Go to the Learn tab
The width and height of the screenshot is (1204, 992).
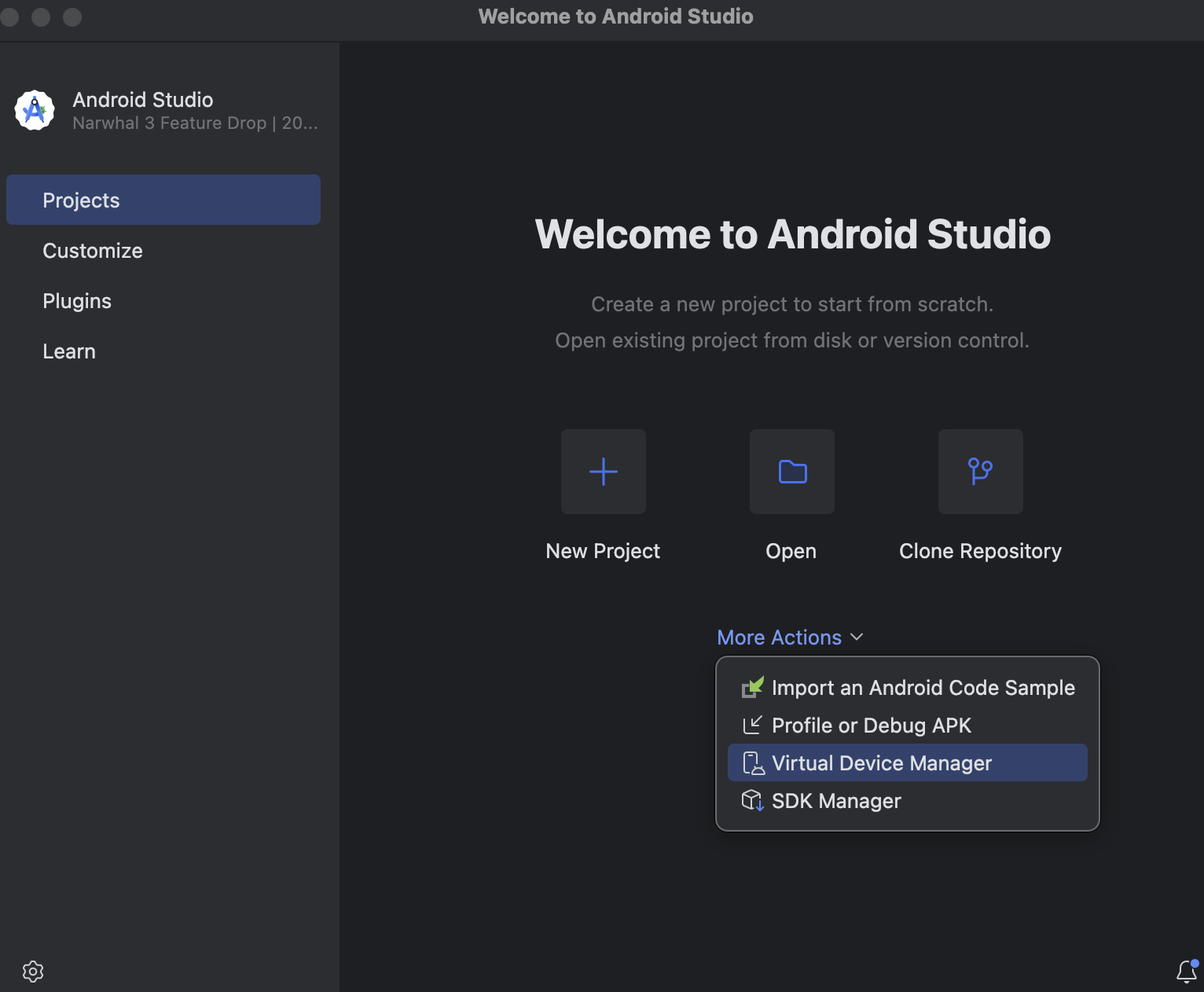69,351
